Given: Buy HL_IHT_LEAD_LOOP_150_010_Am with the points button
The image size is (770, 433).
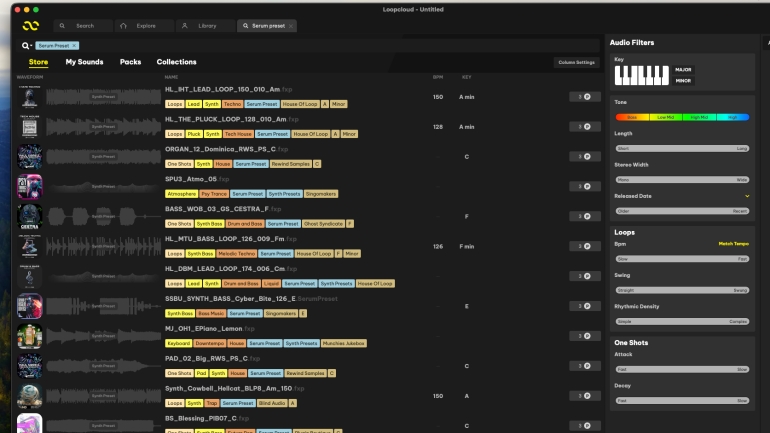Looking at the screenshot, I should tap(583, 97).
